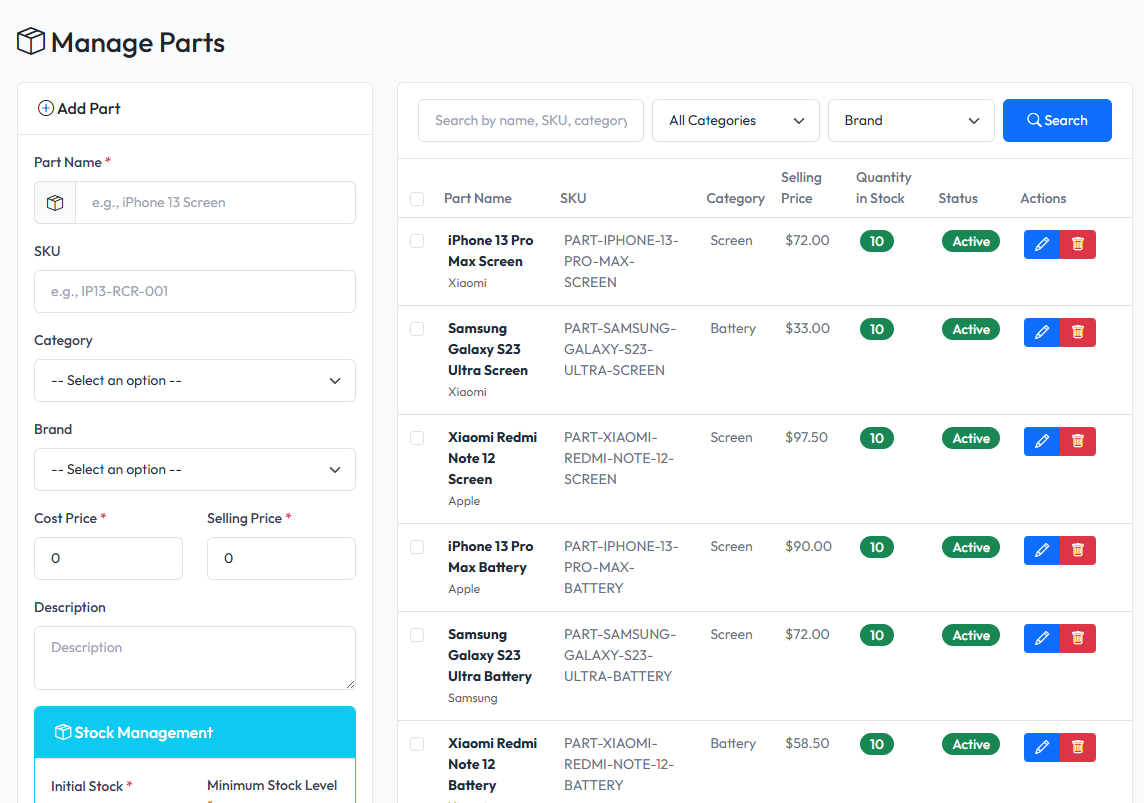Click edit icon for Xiaomi Redmi Note 12 Battery

click(x=1041, y=747)
